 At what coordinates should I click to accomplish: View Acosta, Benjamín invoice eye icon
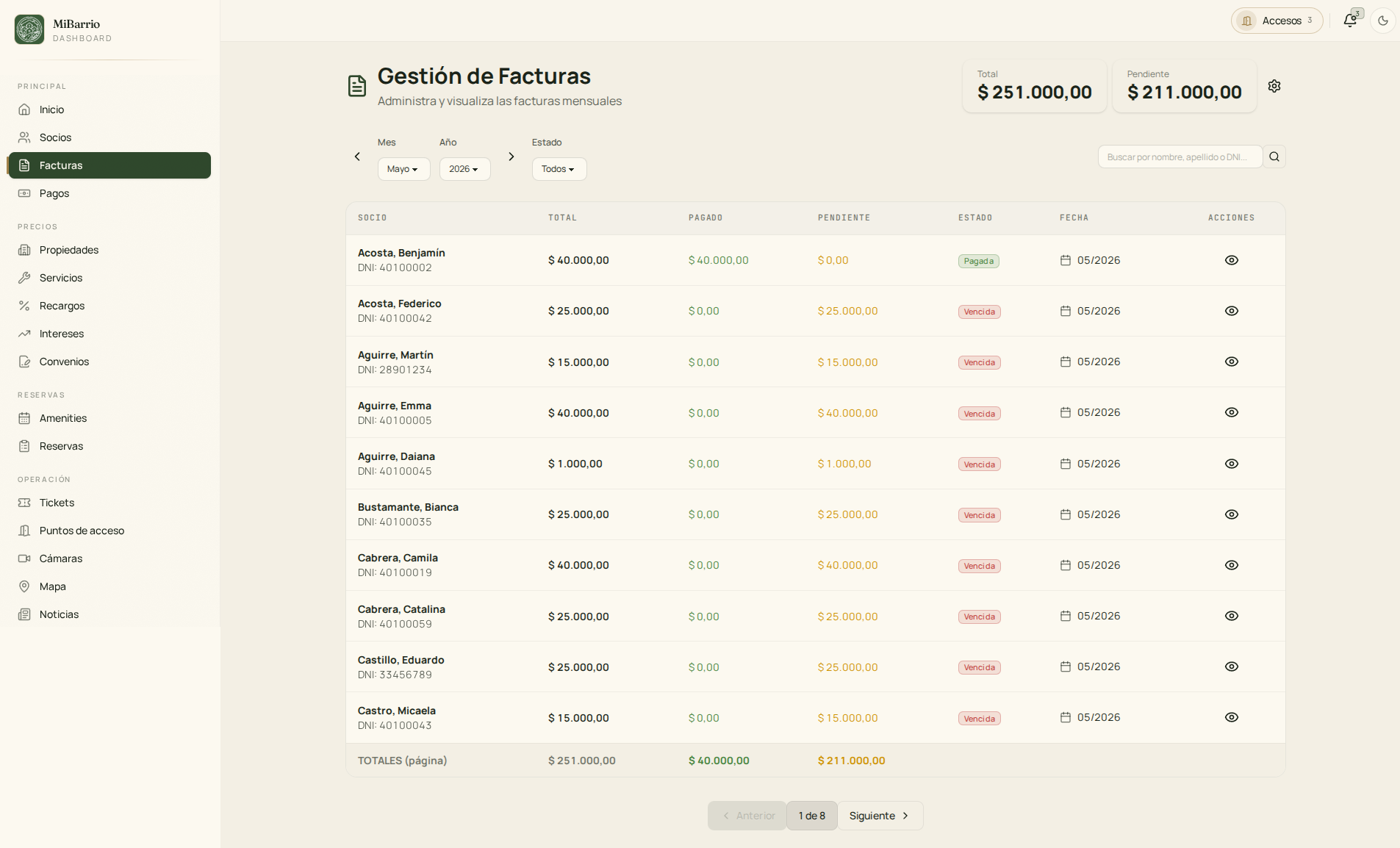pos(1232,260)
